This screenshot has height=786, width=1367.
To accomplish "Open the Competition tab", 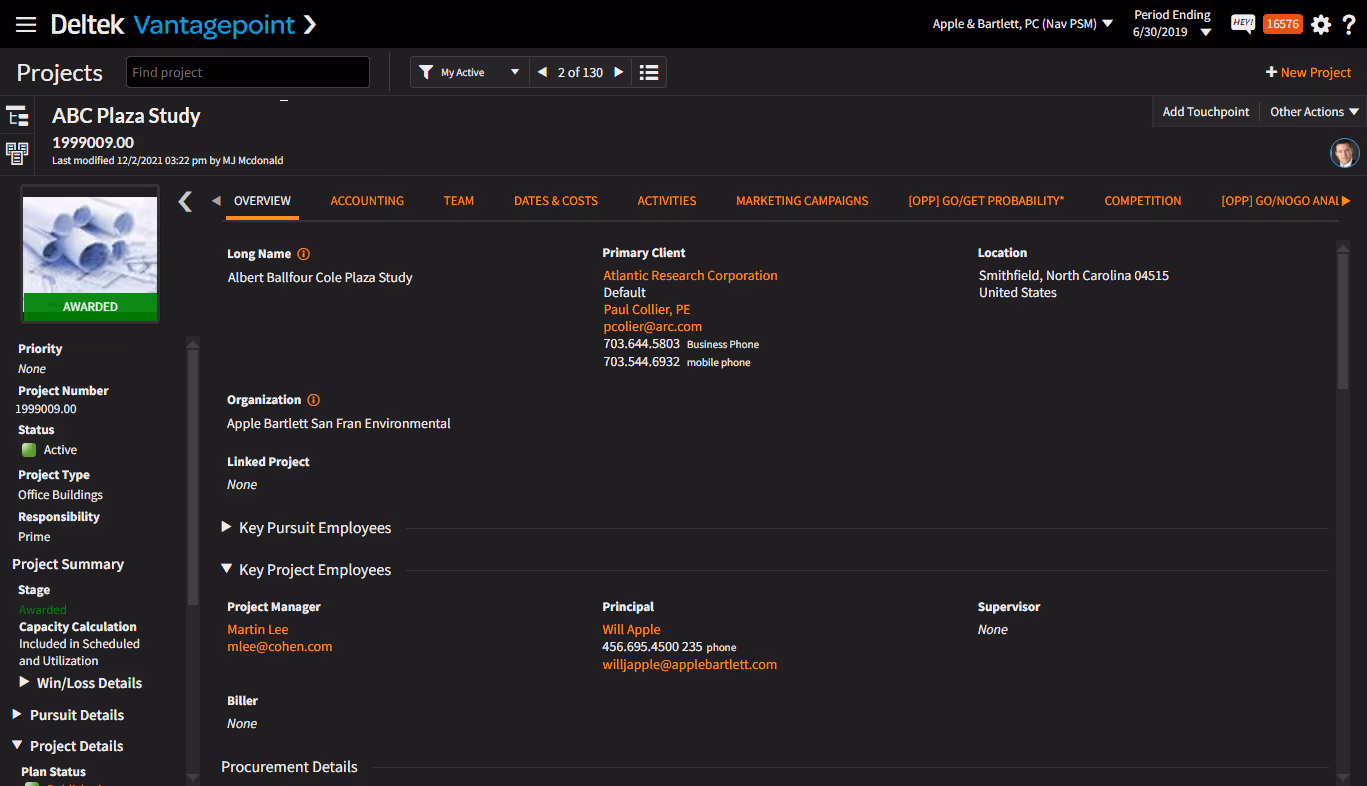I will [x=1143, y=201].
